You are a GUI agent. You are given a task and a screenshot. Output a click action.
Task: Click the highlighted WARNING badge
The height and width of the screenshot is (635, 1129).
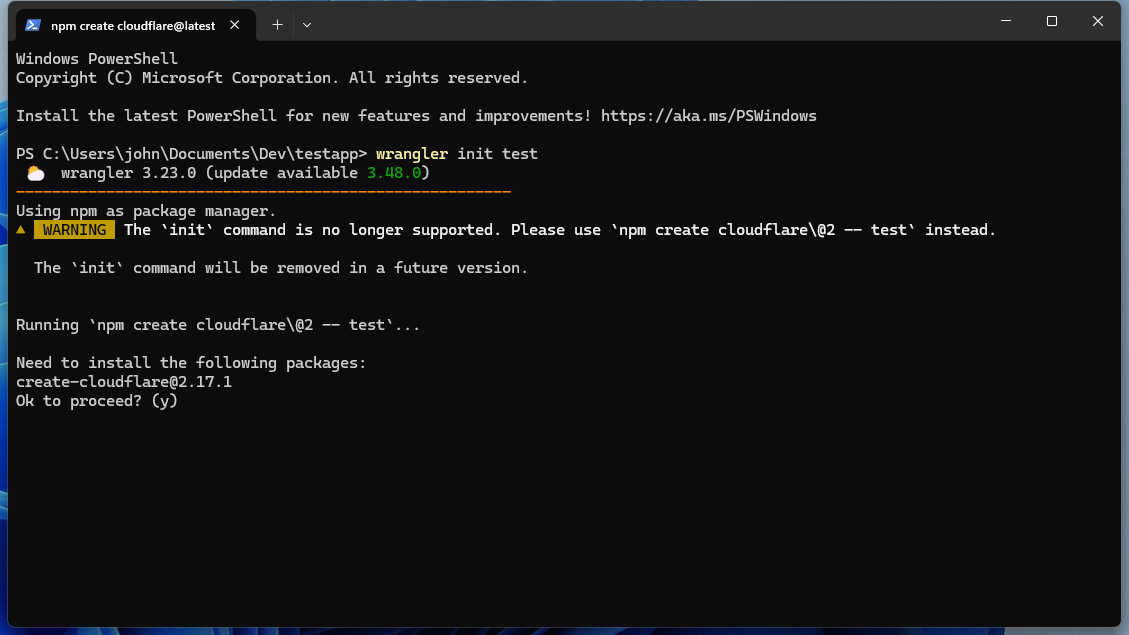pyautogui.click(x=74, y=230)
